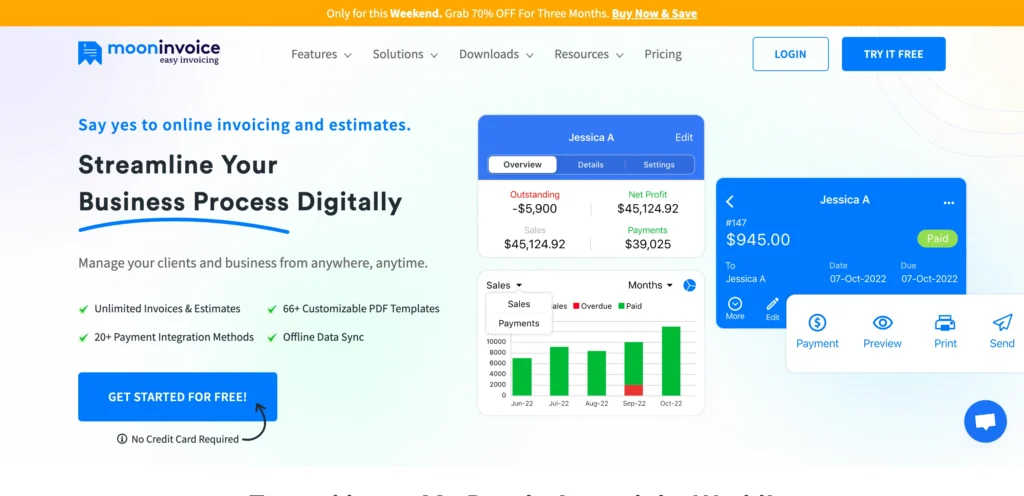This screenshot has width=1024, height=496.
Task: Switch to the Settings tab
Action: pos(659,164)
